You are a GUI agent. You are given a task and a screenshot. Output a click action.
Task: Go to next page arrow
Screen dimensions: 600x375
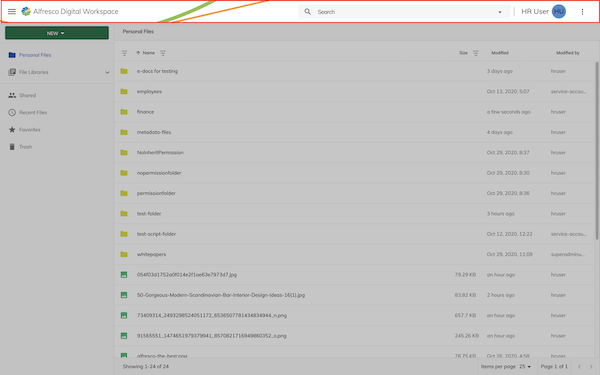coord(591,367)
